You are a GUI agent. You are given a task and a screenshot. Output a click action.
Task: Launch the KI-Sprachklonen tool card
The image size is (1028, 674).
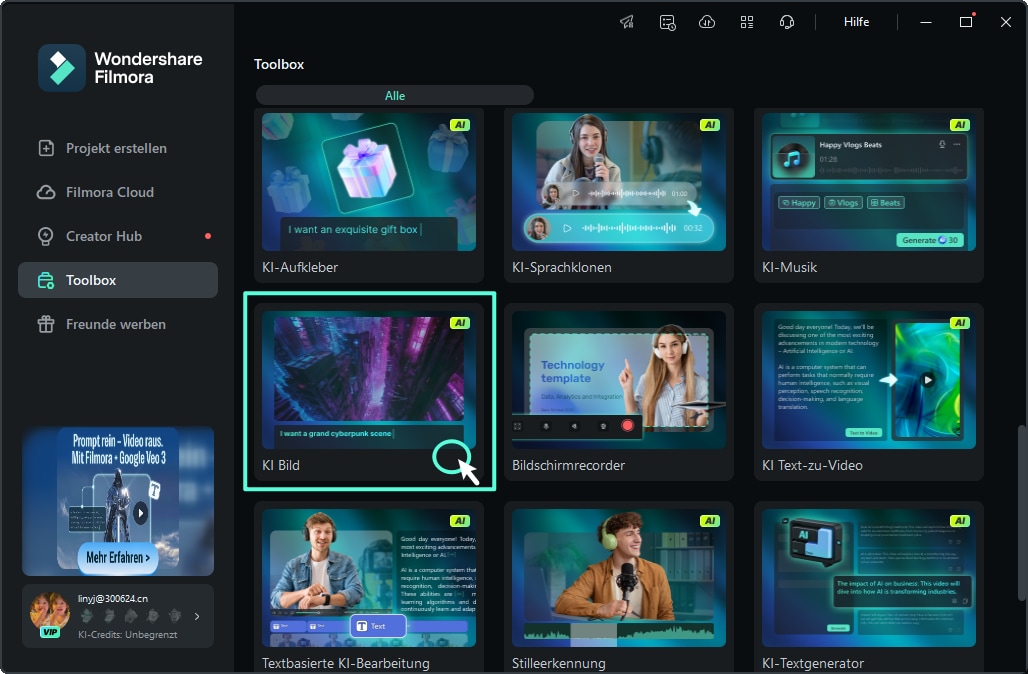tap(619, 195)
